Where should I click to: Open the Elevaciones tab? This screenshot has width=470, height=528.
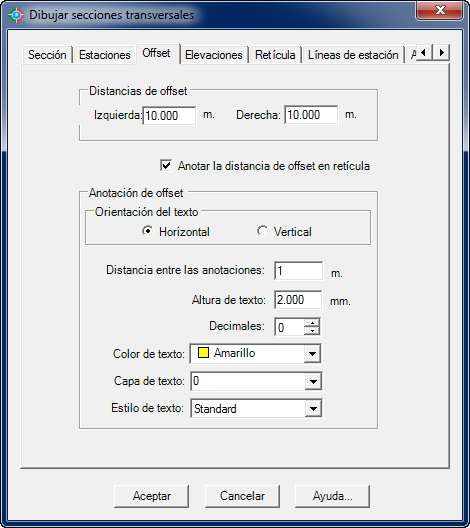(214, 55)
